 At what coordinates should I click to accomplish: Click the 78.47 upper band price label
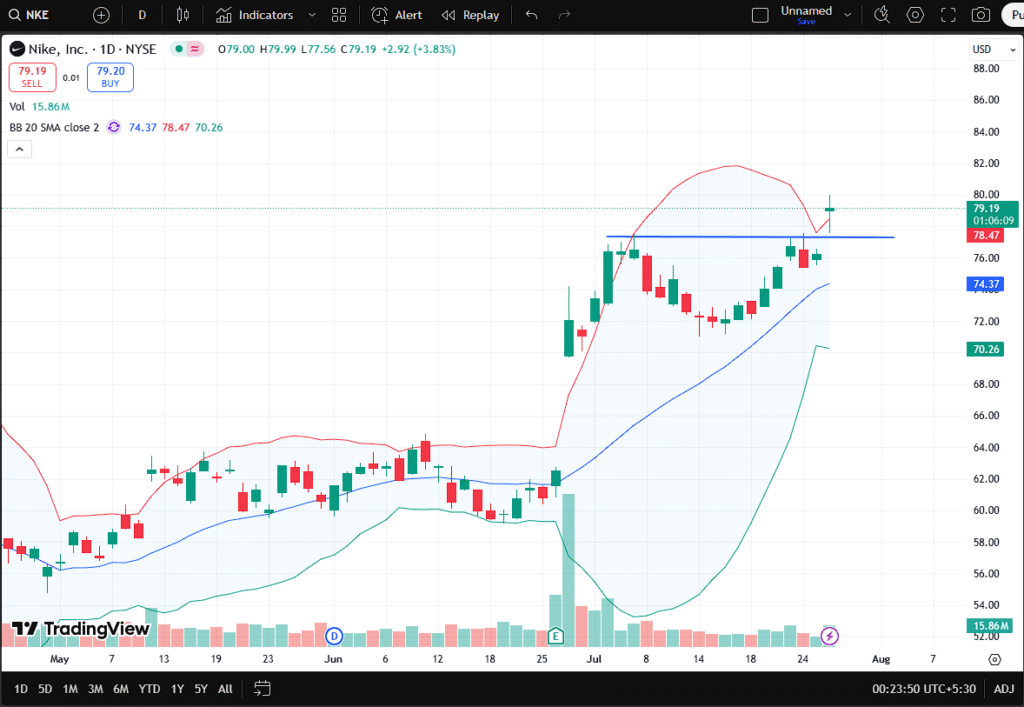click(985, 236)
